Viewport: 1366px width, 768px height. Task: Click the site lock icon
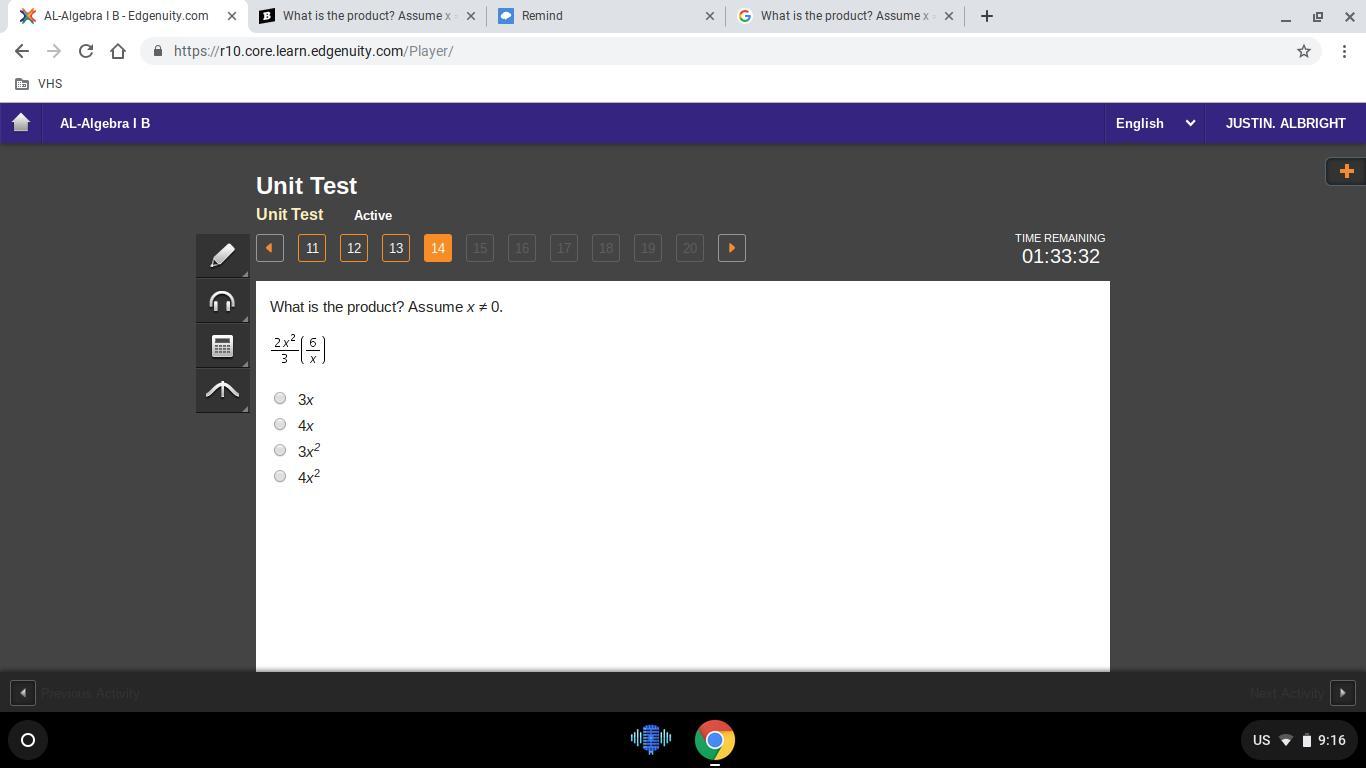click(x=158, y=51)
